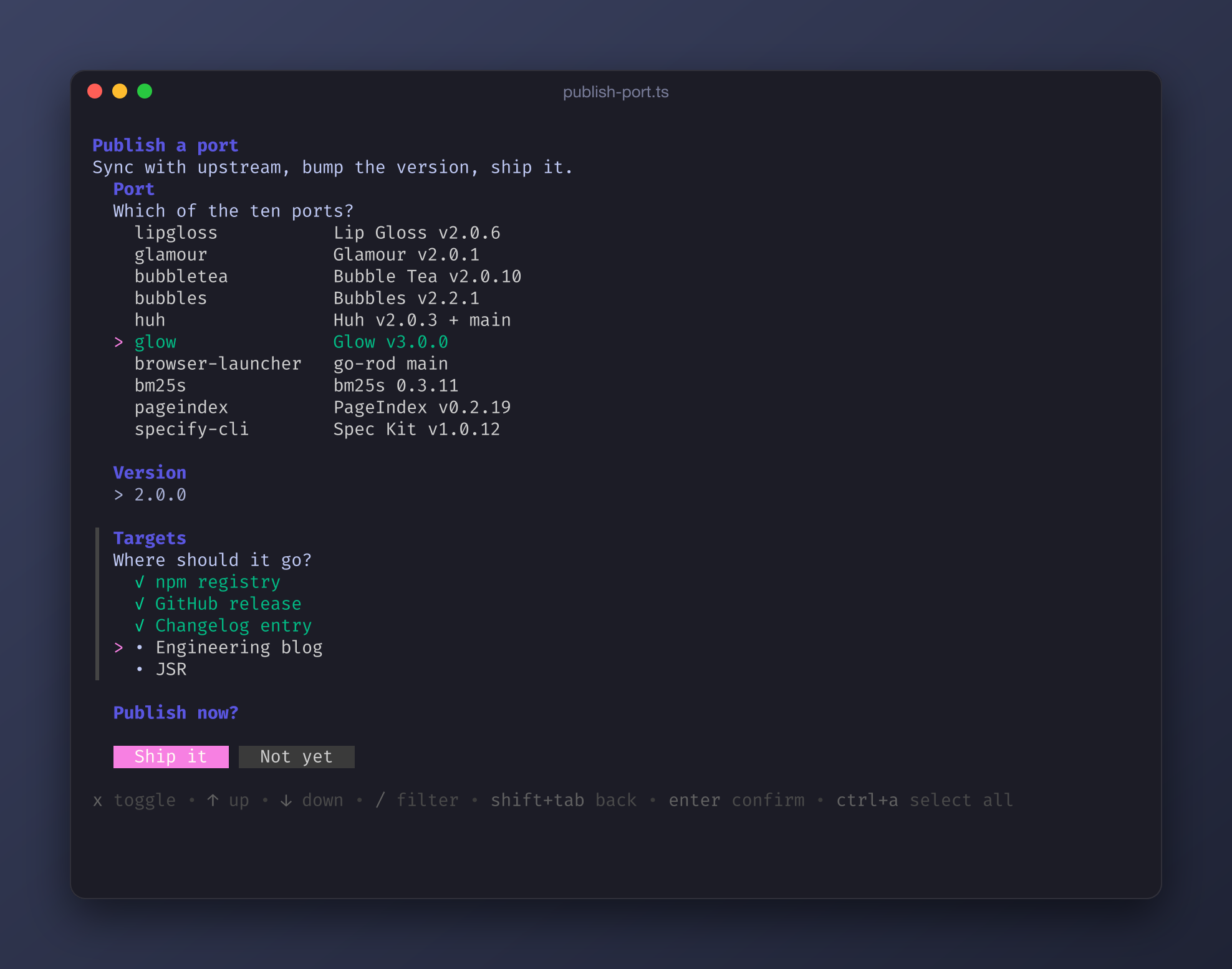Choose the specify-cli port

coord(317,429)
